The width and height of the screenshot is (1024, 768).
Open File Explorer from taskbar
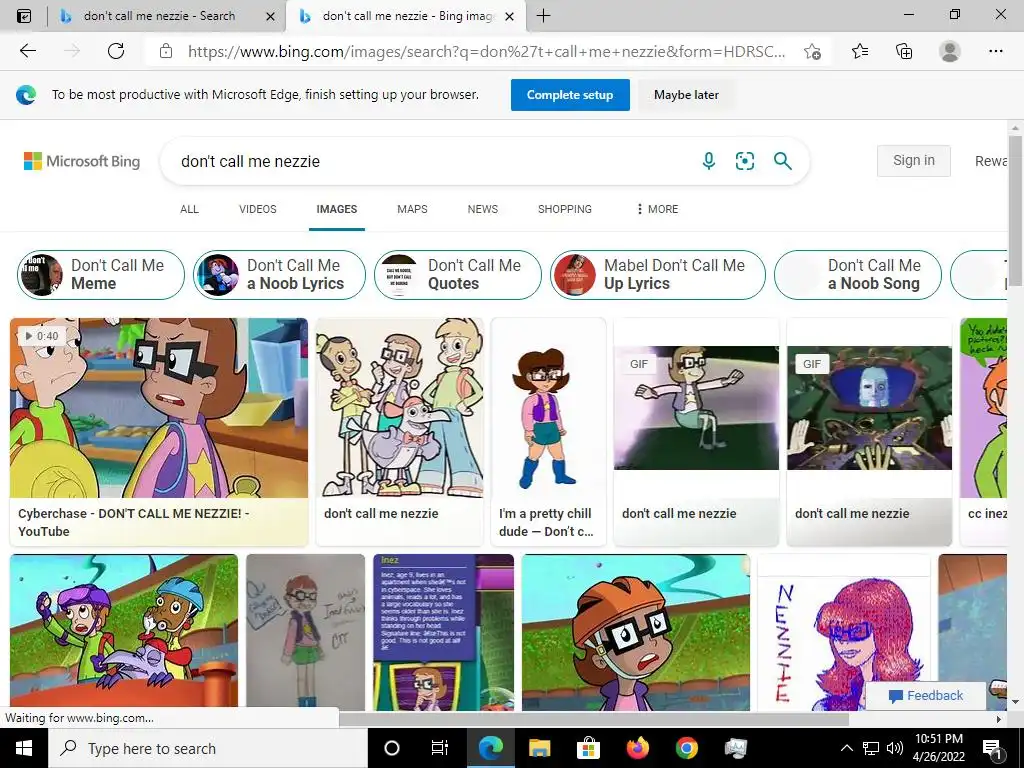(539, 748)
